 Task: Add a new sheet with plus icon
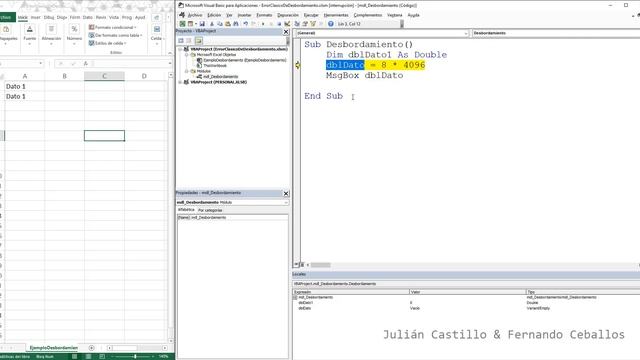point(91,348)
